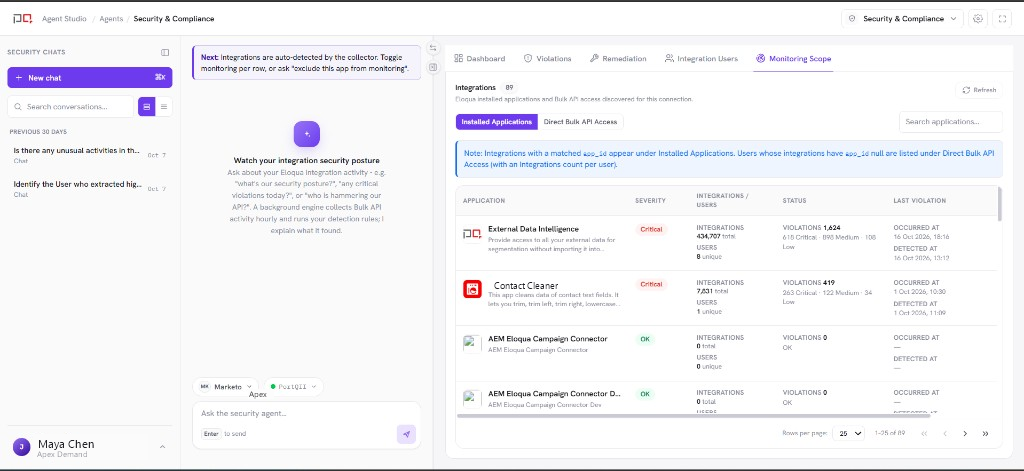Open the Violations tab
1024x471 pixels.
tap(547, 59)
